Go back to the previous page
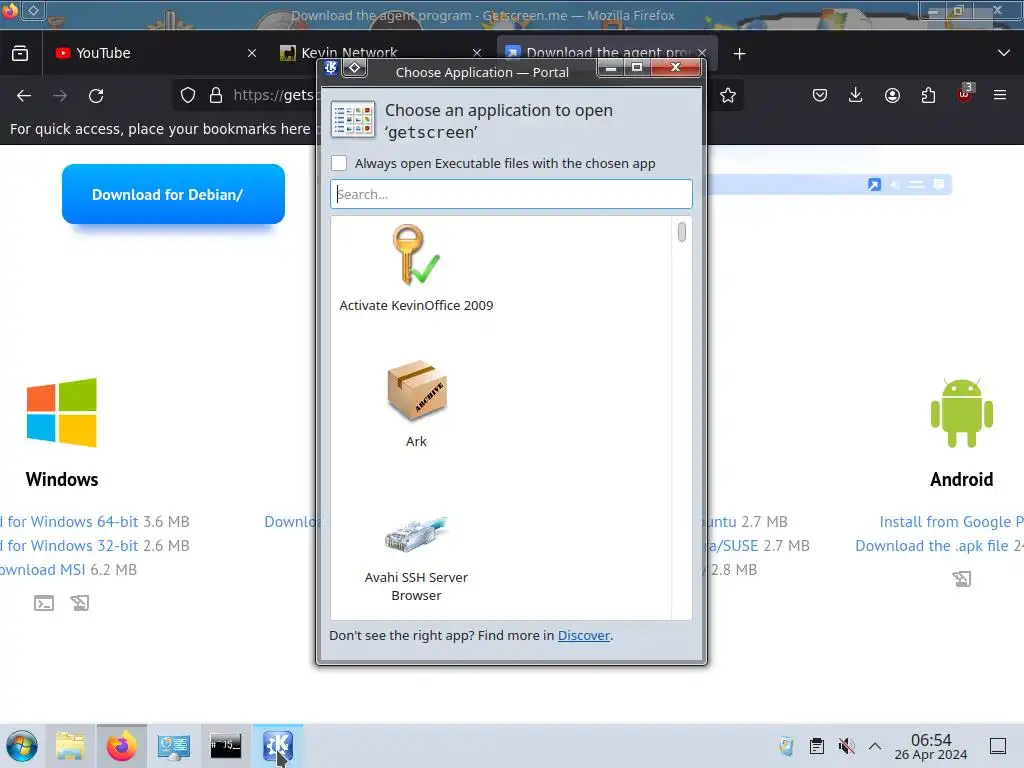1024x768 pixels. [24, 96]
